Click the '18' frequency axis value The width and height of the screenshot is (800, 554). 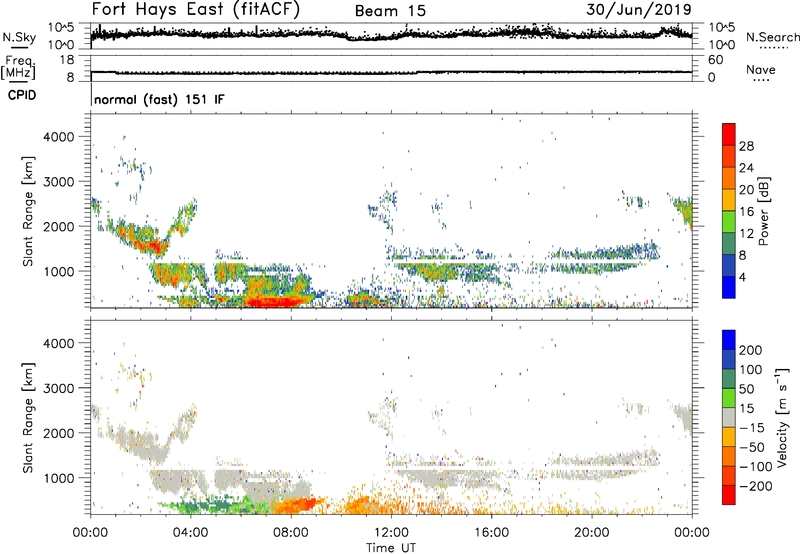(67, 60)
